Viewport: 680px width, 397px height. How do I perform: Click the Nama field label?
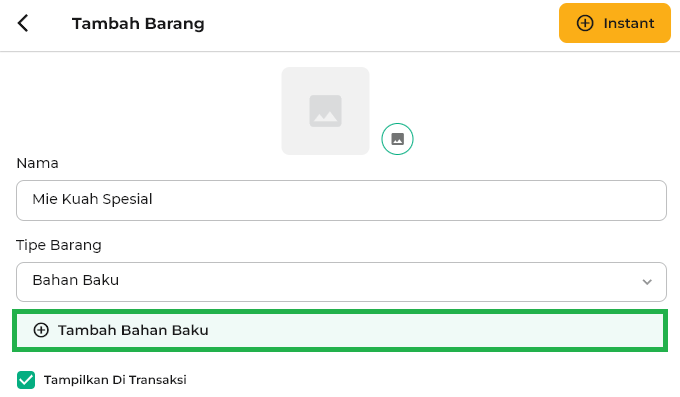pyautogui.click(x=37, y=163)
